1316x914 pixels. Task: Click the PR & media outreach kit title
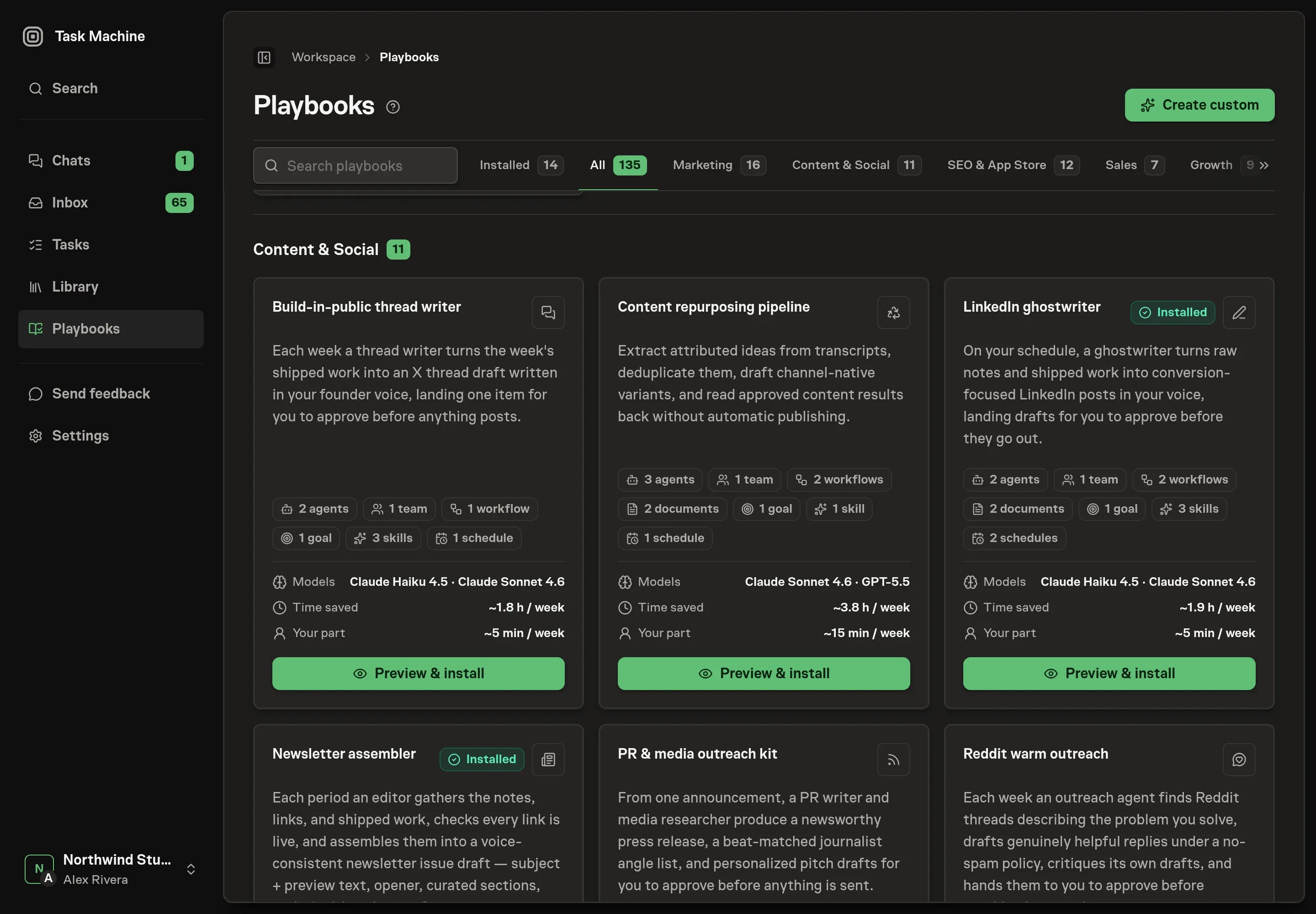[x=697, y=753]
